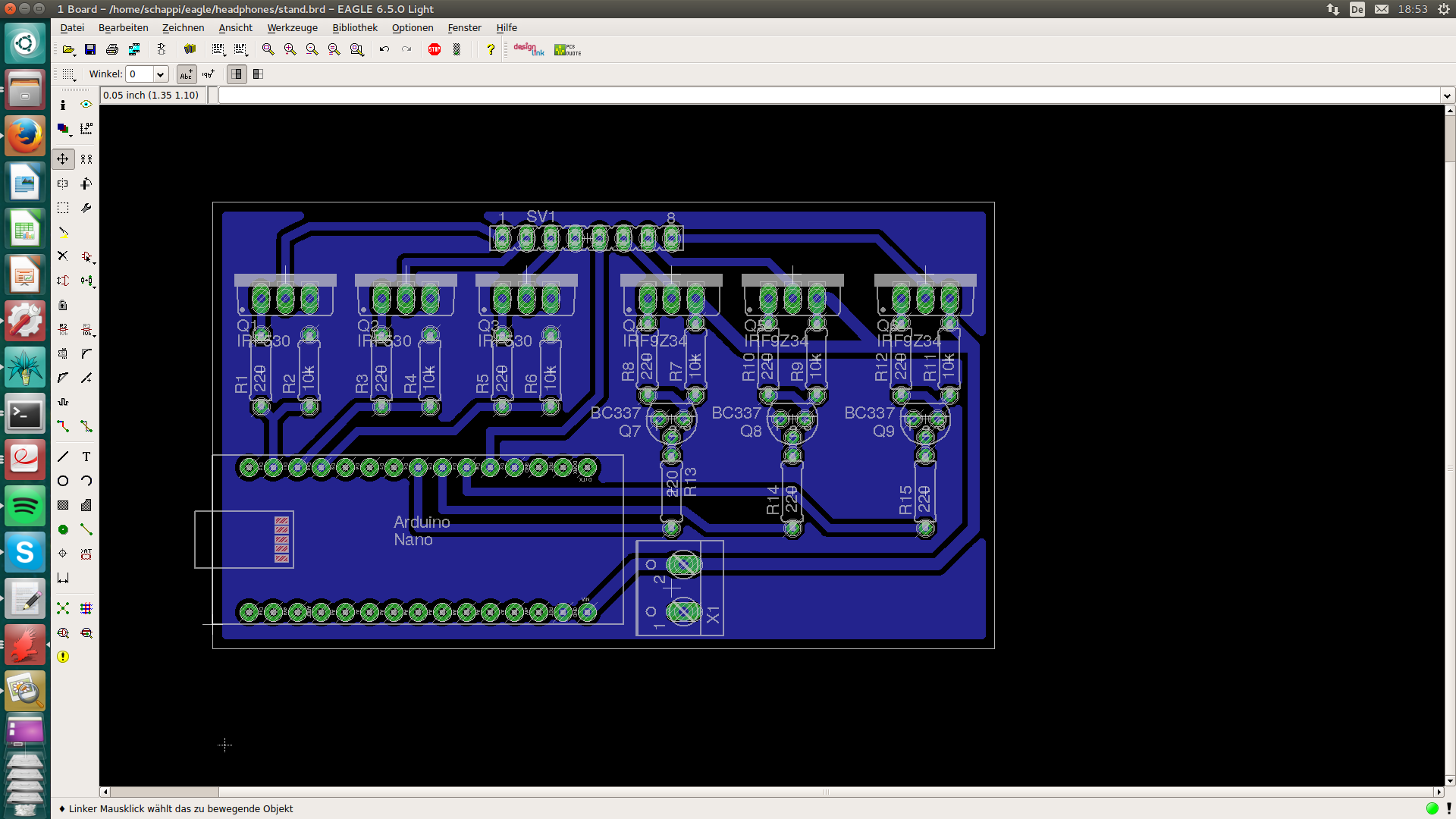
Task: Zoom out of the board
Action: pyautogui.click(x=312, y=50)
